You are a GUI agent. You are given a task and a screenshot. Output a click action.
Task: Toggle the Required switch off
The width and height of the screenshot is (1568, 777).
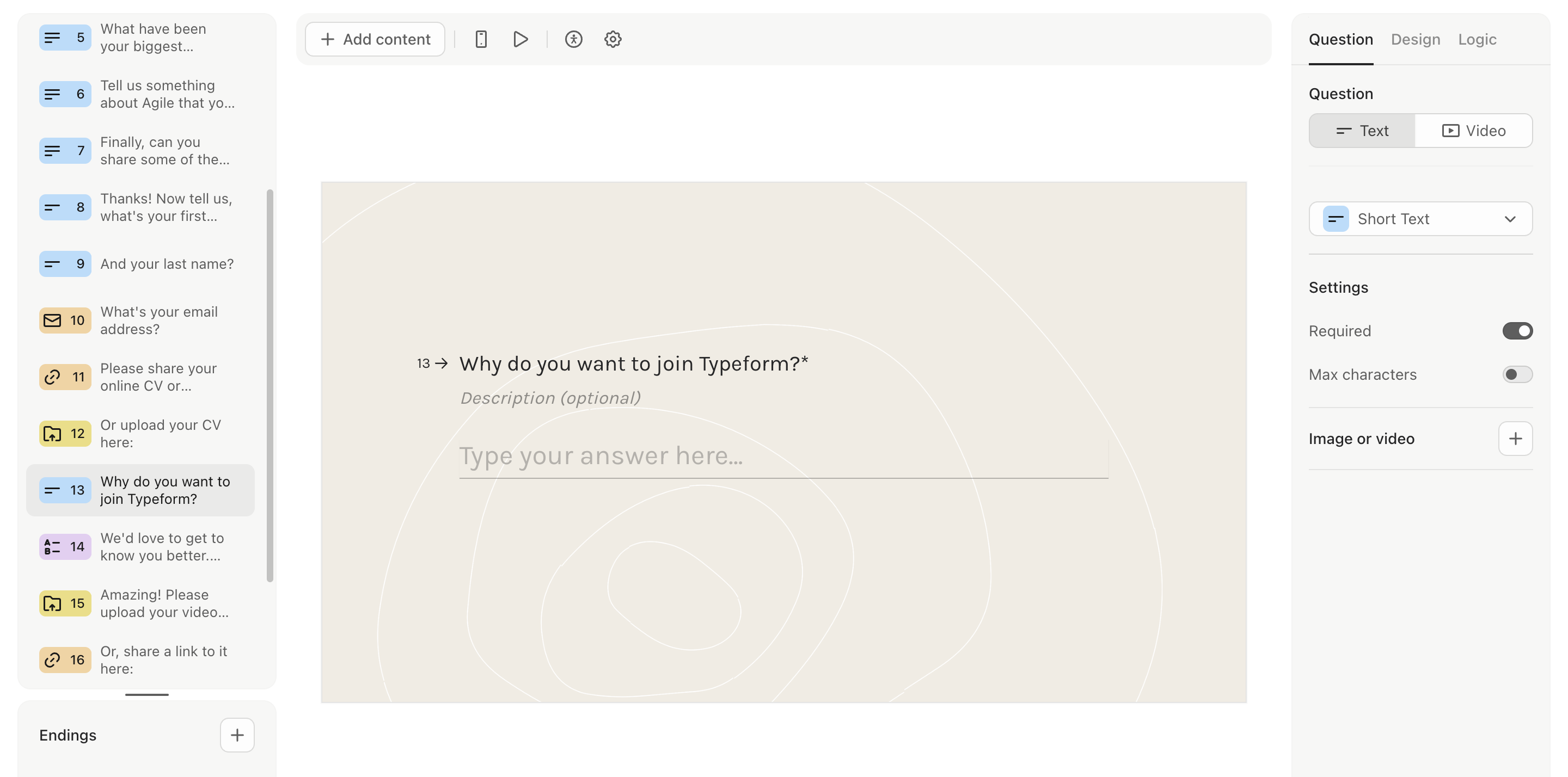click(1517, 331)
